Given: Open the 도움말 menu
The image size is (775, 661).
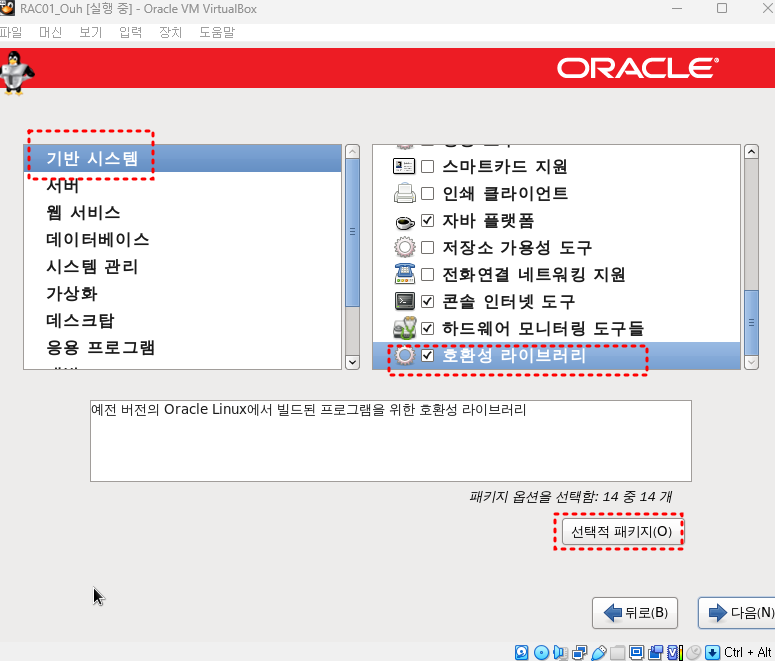Looking at the screenshot, I should (217, 33).
